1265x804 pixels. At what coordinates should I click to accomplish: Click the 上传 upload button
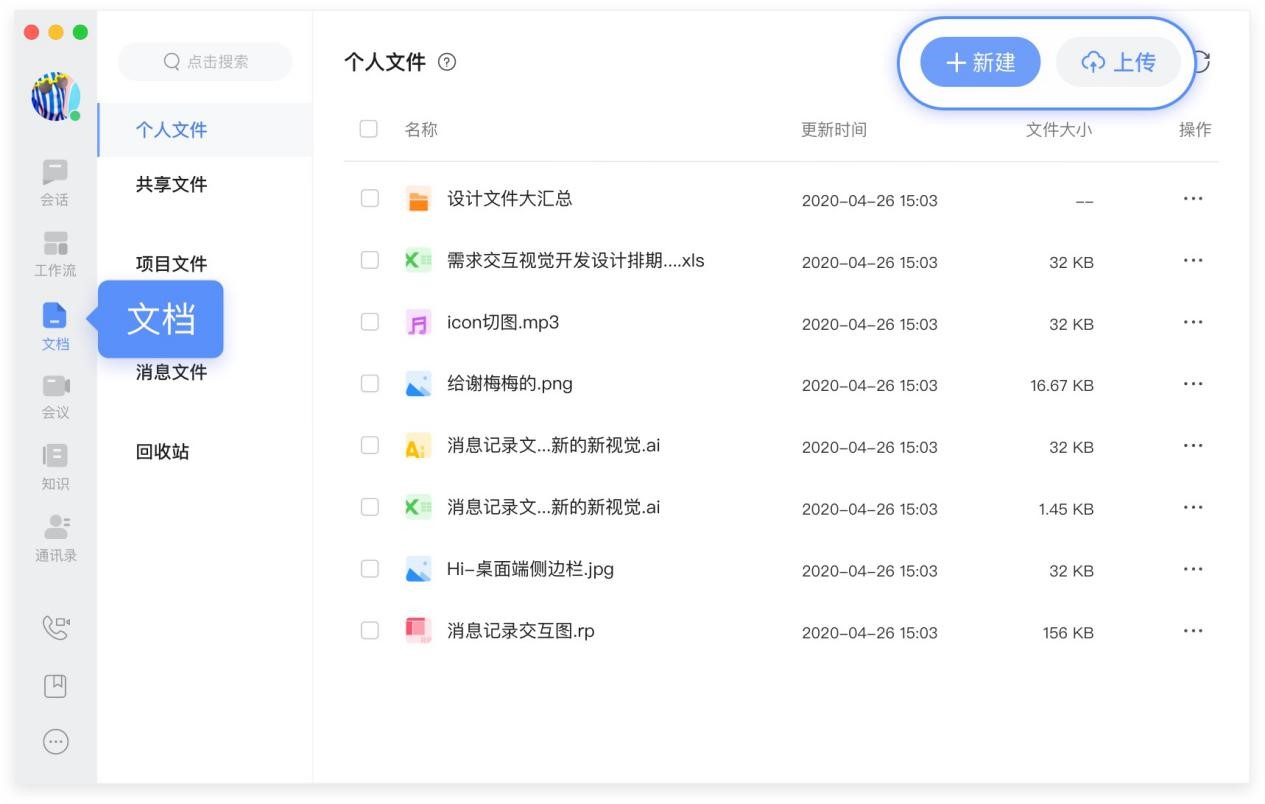[1118, 62]
